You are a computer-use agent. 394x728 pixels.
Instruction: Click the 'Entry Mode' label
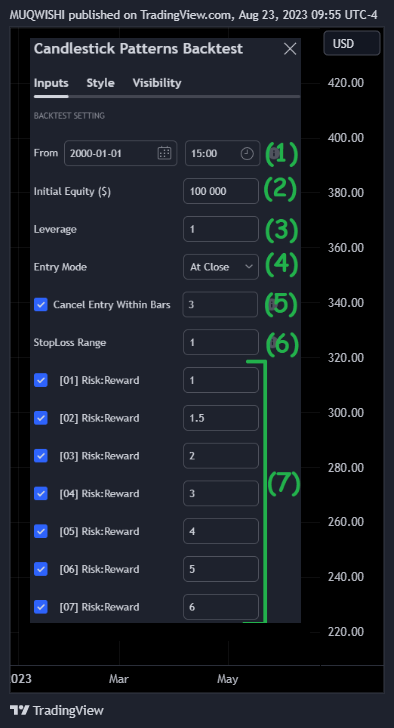tap(60, 267)
